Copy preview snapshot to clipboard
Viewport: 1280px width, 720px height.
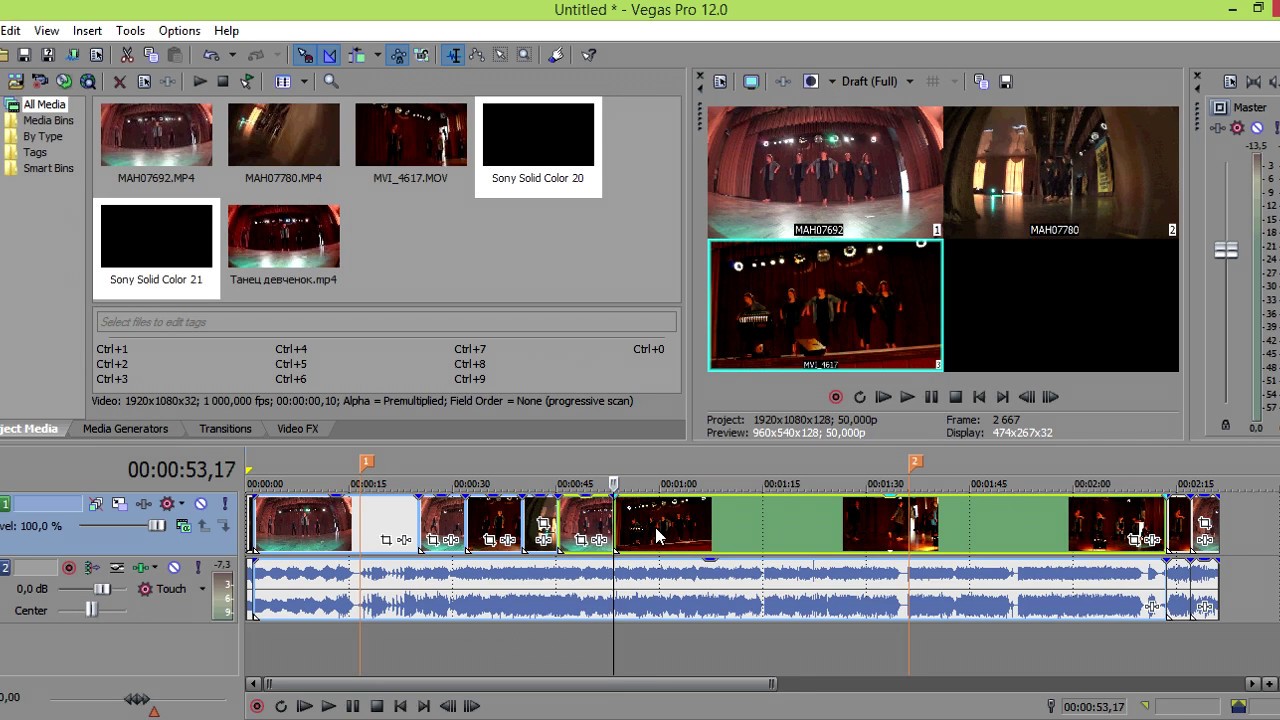981,82
